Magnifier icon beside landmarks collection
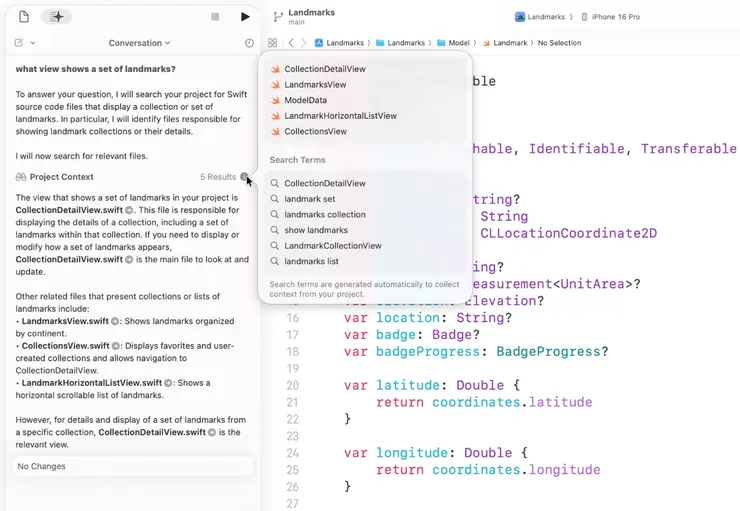Image resolution: width=740 pixels, height=511 pixels. pyautogui.click(x=274, y=214)
